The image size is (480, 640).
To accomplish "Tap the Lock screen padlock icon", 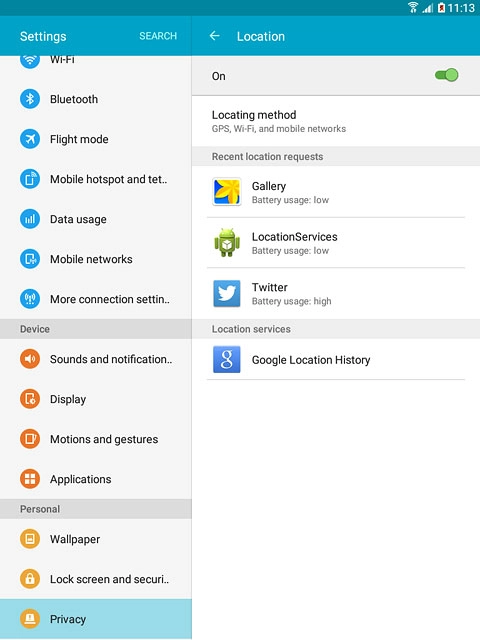I will point(30,579).
